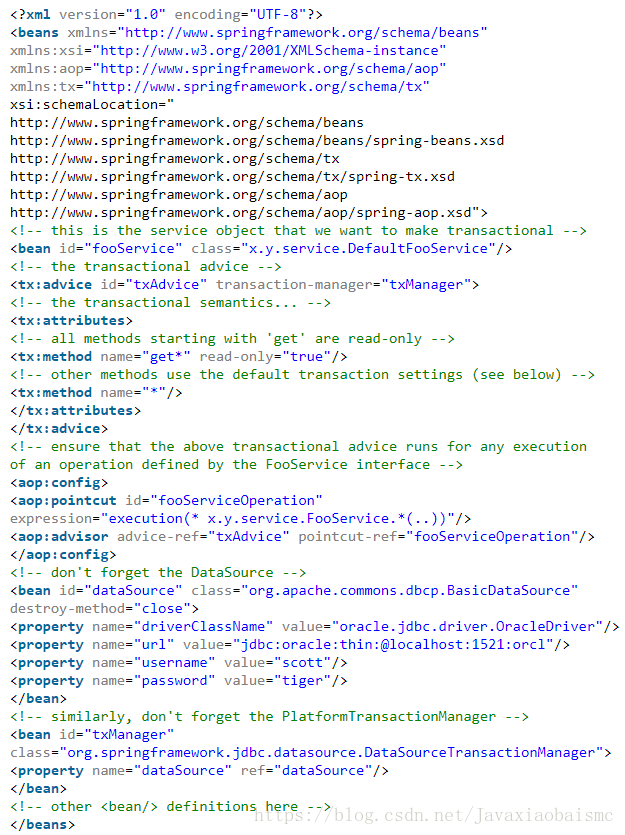Click the comment line 'ensure that the above transactional advice'
Viewport: 625px width, 835px height.
(298, 446)
